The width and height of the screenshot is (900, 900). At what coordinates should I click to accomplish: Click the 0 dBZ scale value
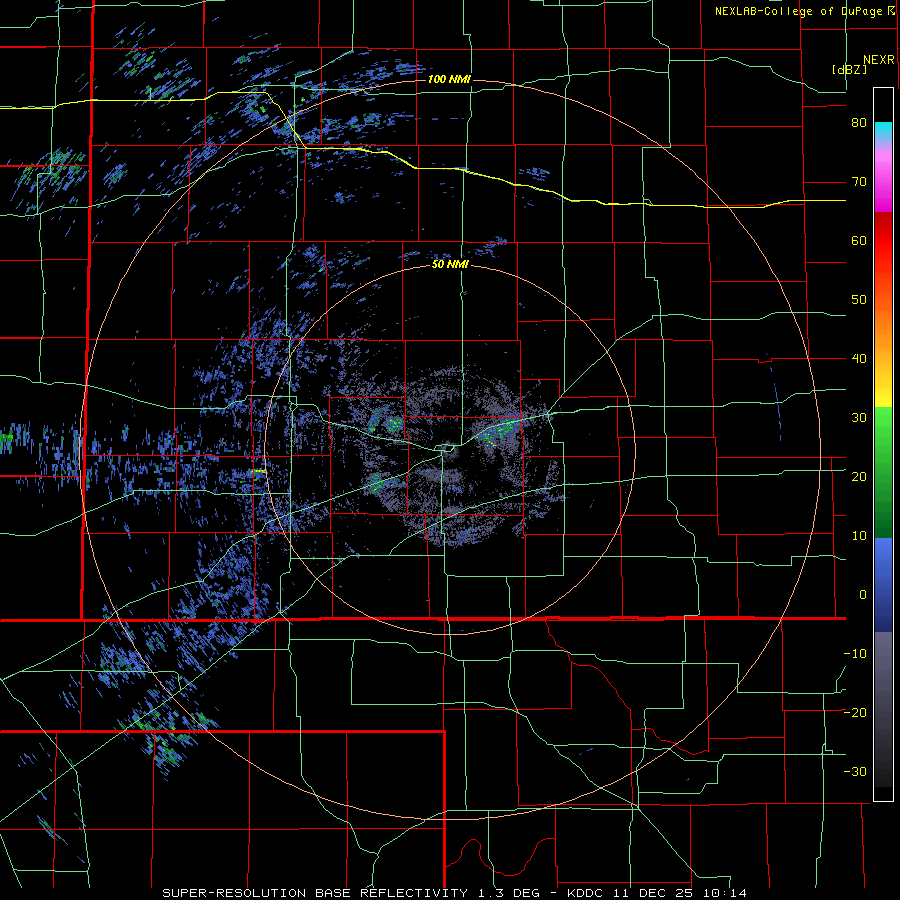pyautogui.click(x=863, y=595)
